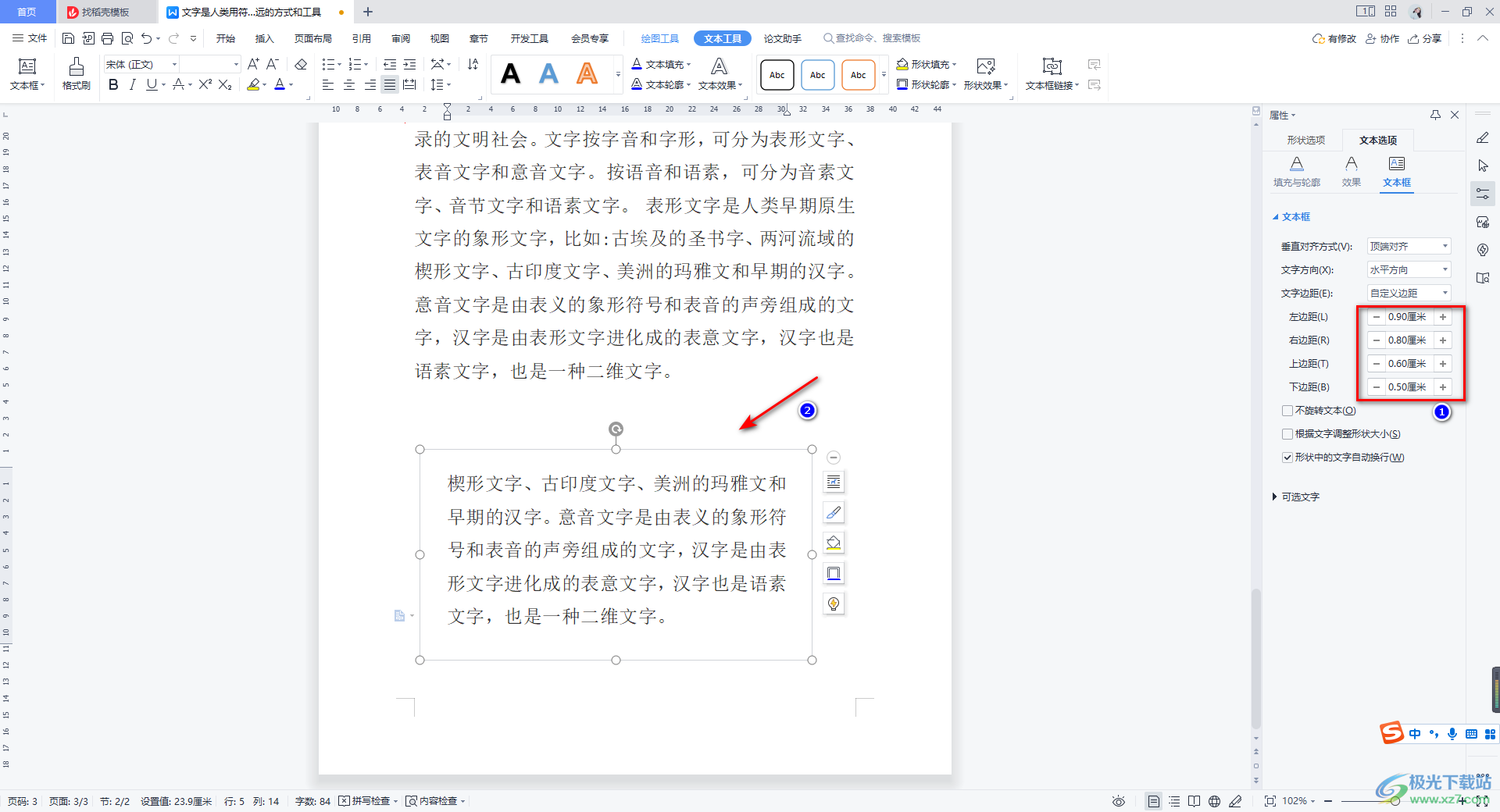
Task: Click the shape style brush icon beside text box
Action: pos(834,512)
